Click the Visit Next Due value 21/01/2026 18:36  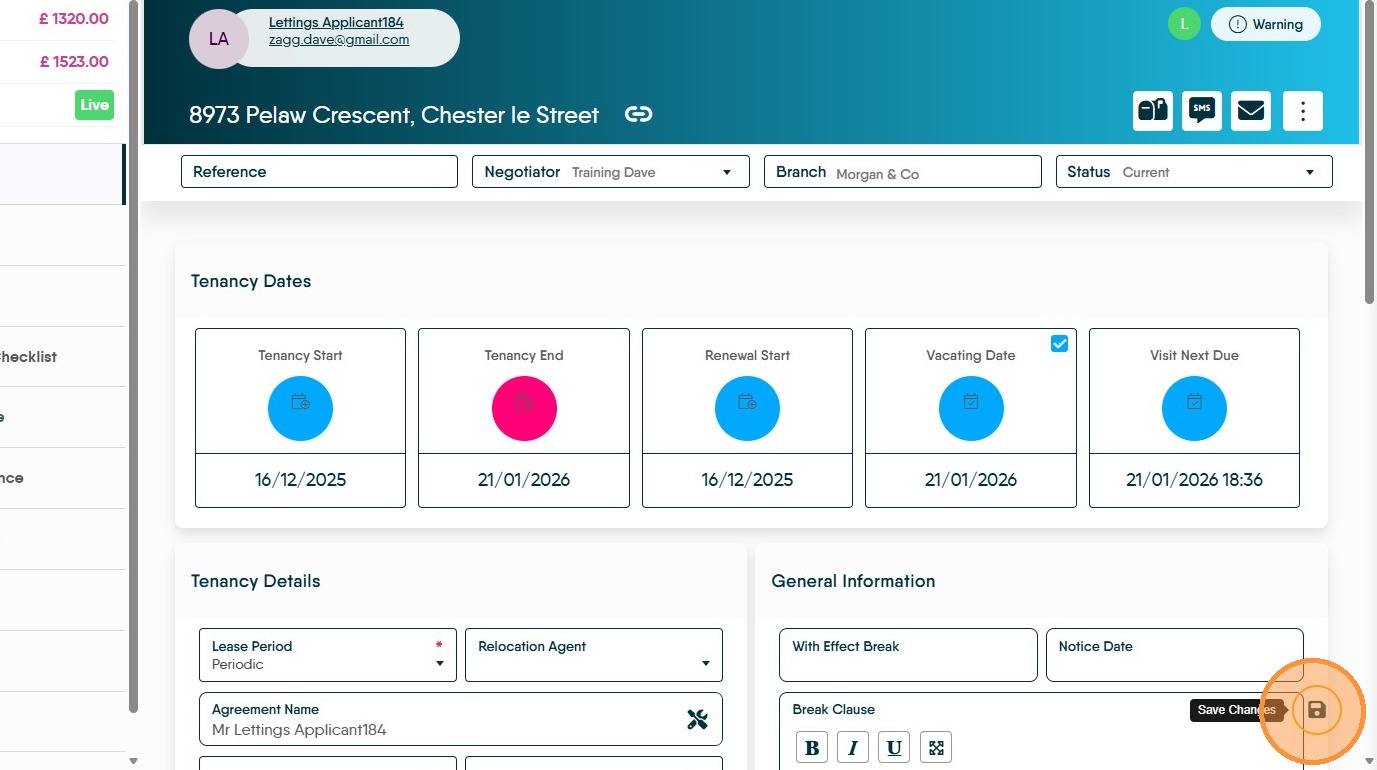pos(1194,480)
